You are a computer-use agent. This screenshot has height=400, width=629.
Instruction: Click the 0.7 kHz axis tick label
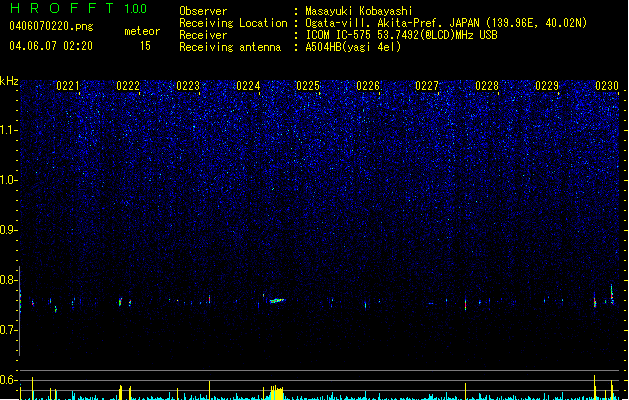pos(9,330)
